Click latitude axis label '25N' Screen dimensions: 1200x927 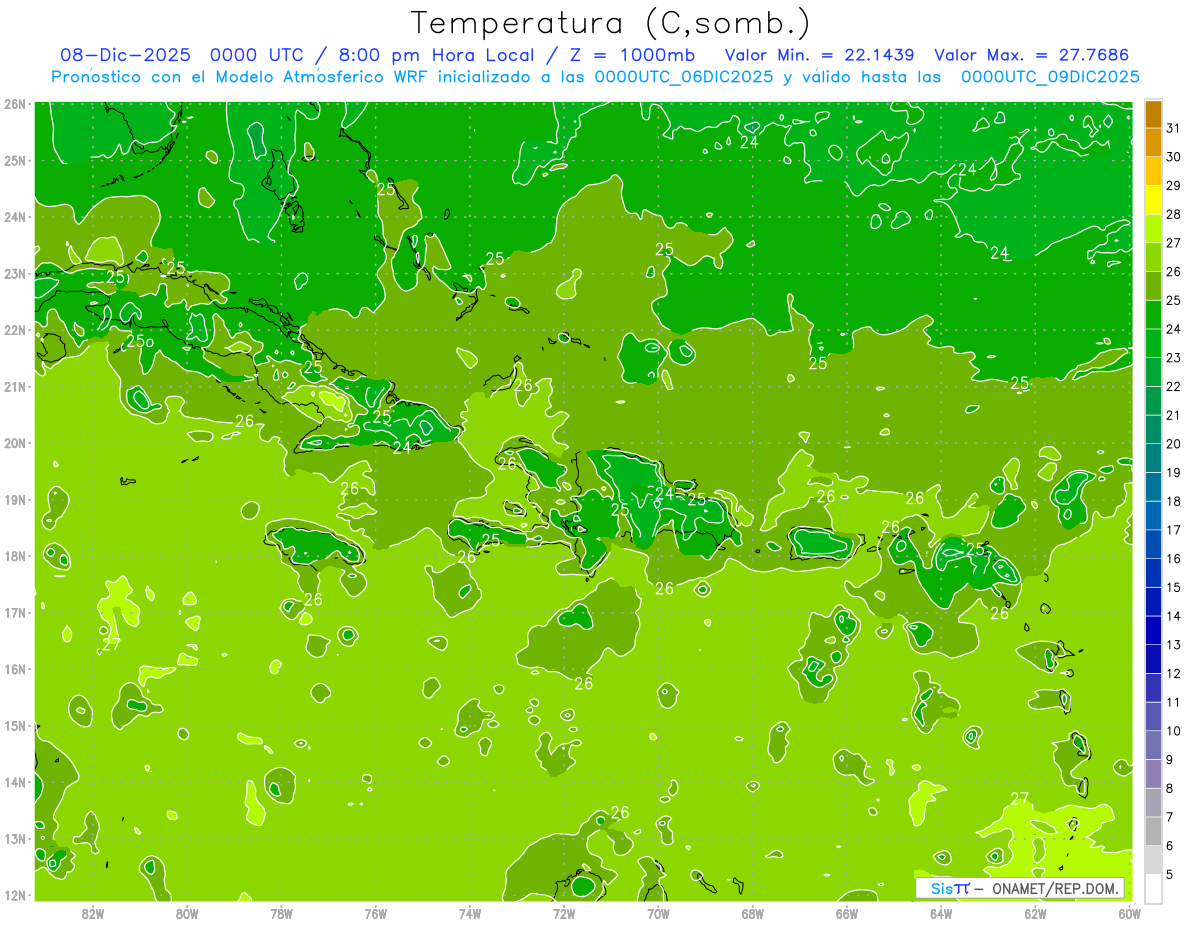click(15, 160)
